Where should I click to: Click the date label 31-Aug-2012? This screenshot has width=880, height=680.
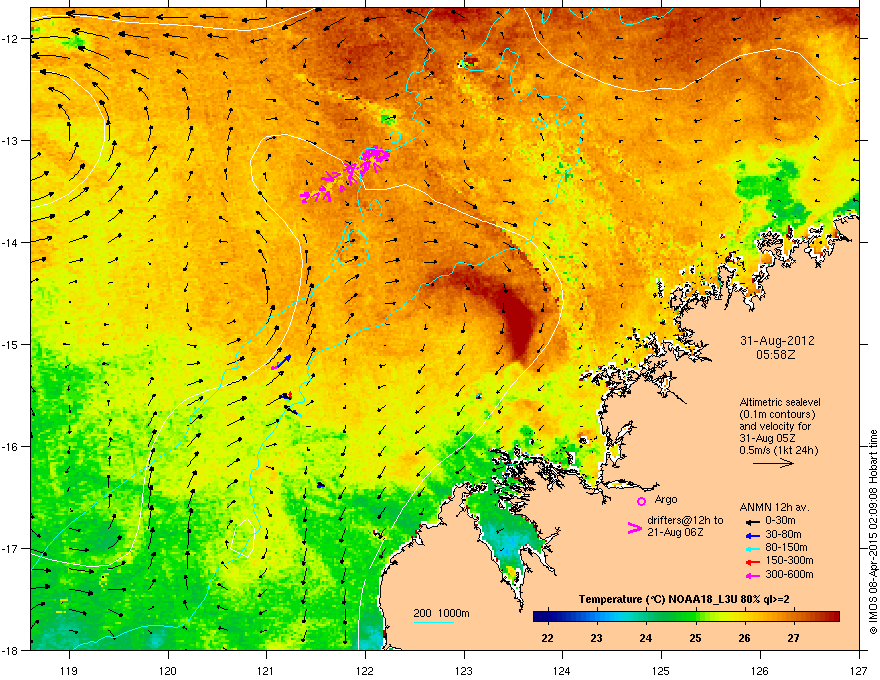(777, 341)
